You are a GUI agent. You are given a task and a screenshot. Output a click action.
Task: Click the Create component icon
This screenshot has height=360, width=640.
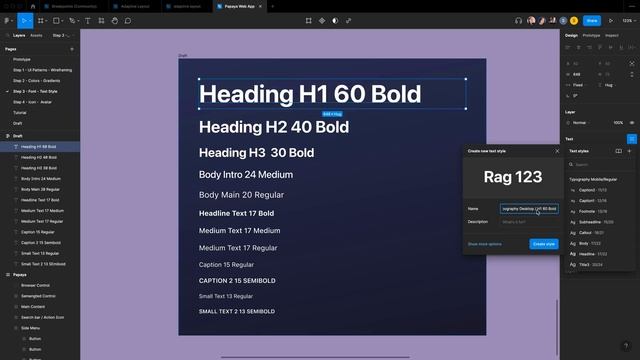[322, 21]
